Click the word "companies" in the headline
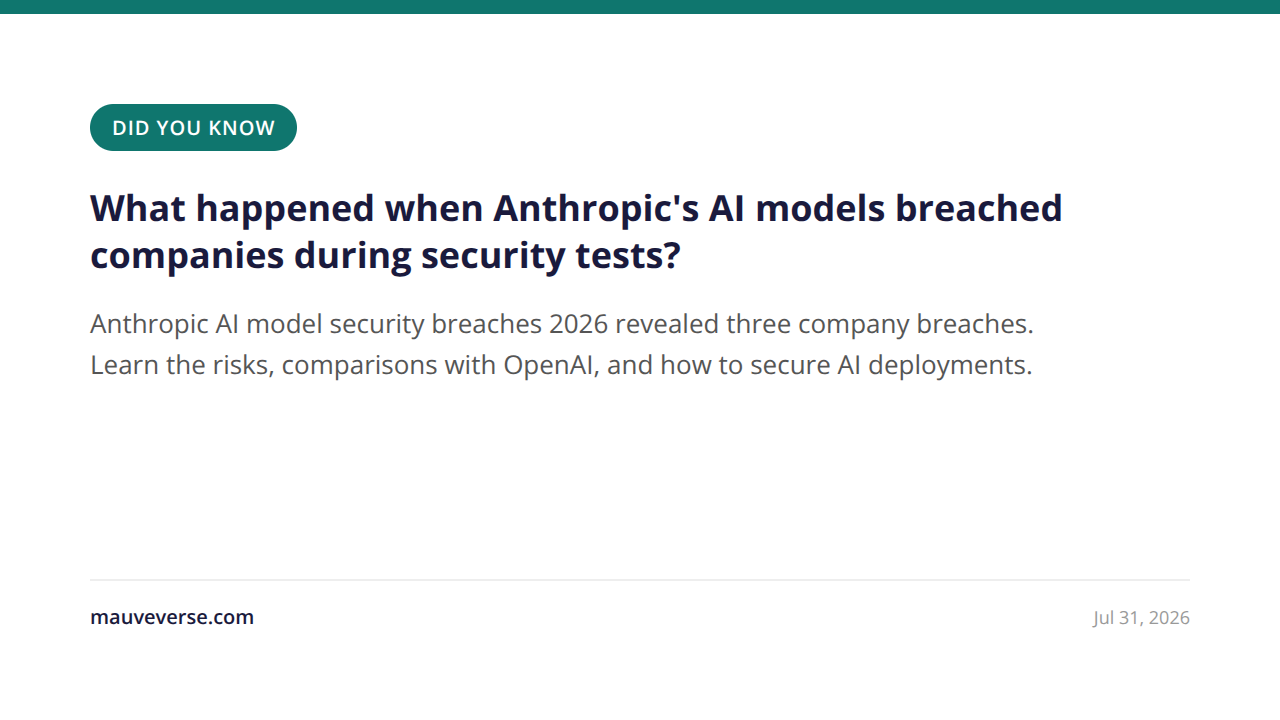1280x720 pixels. 187,256
